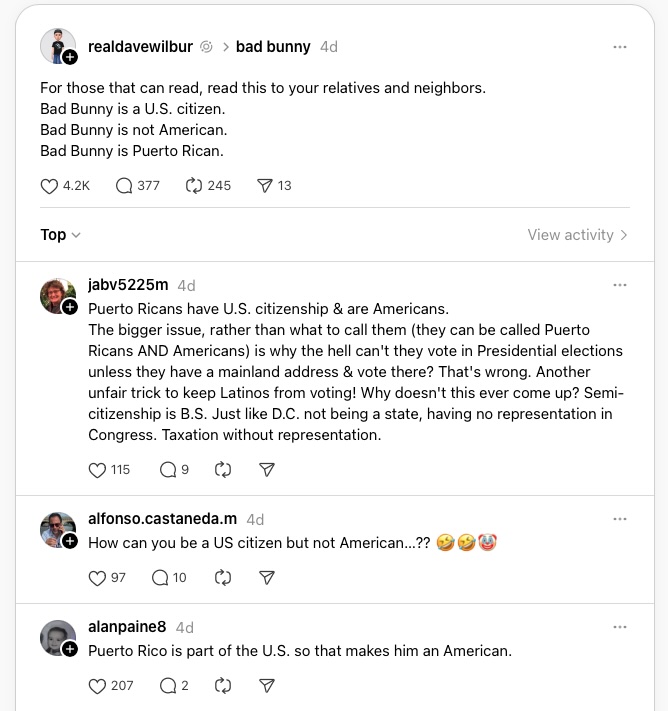The height and width of the screenshot is (711, 668).
Task: Open alfonso.castaneda.m's profile via username
Action: tap(163, 519)
